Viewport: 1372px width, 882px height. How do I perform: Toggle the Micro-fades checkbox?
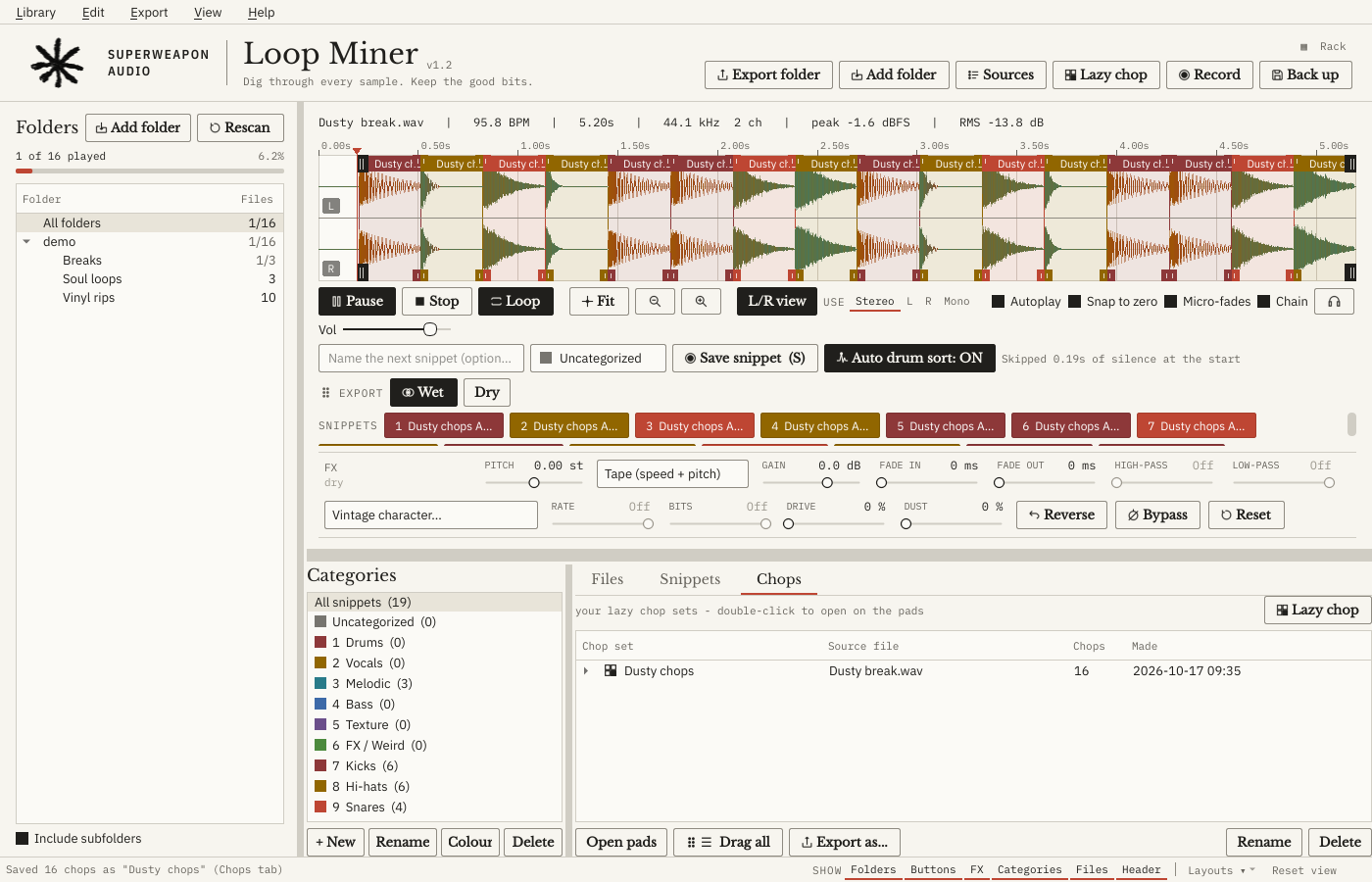pos(1170,302)
